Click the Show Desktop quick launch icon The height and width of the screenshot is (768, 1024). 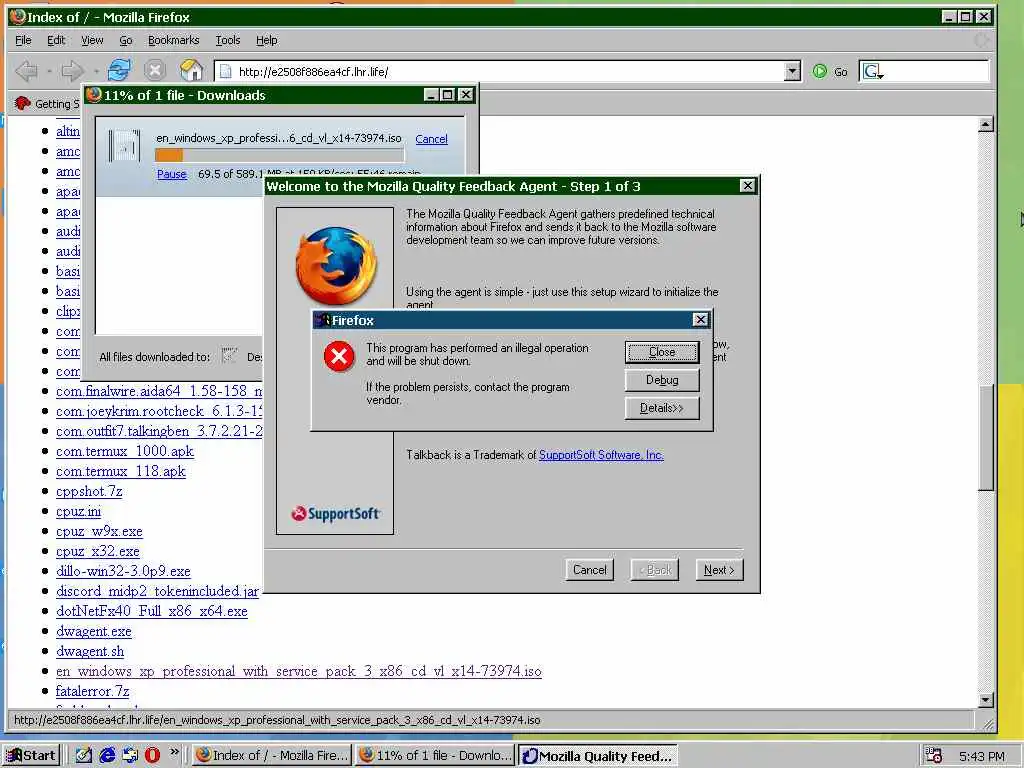click(x=84, y=755)
